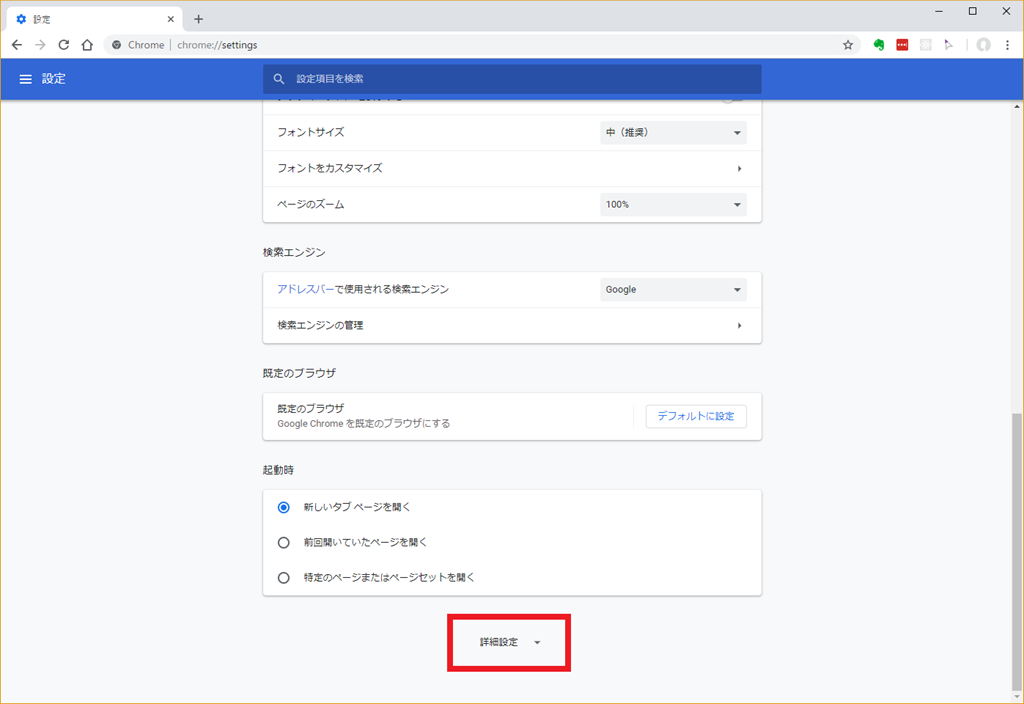Expand the 詳細設定 section
The width and height of the screenshot is (1024, 704).
pyautogui.click(x=509, y=643)
